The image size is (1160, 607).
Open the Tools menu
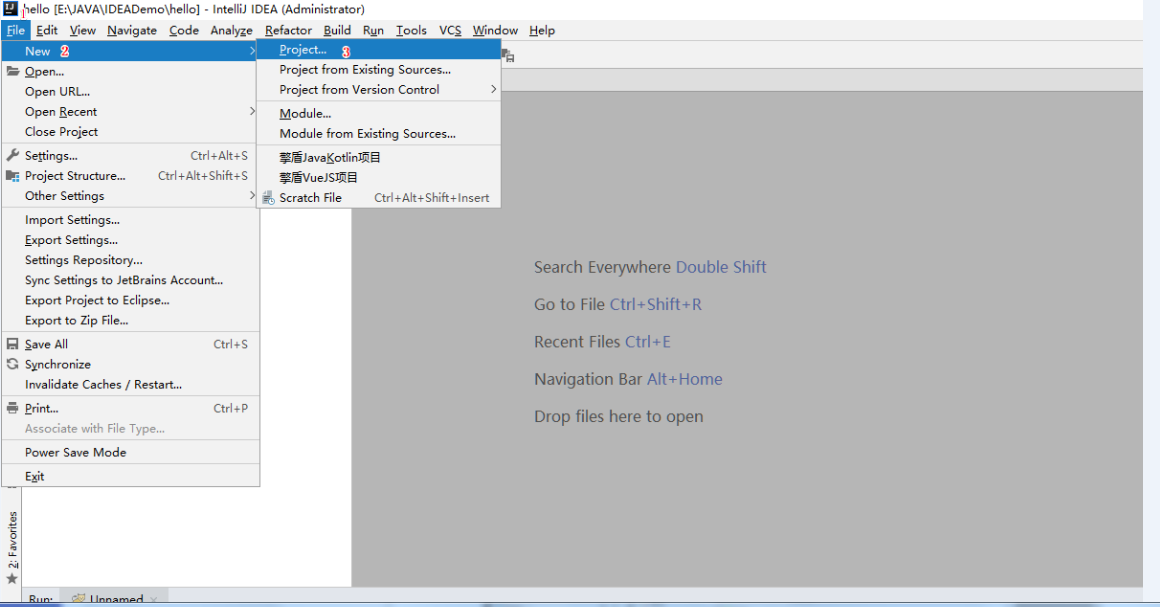411,30
